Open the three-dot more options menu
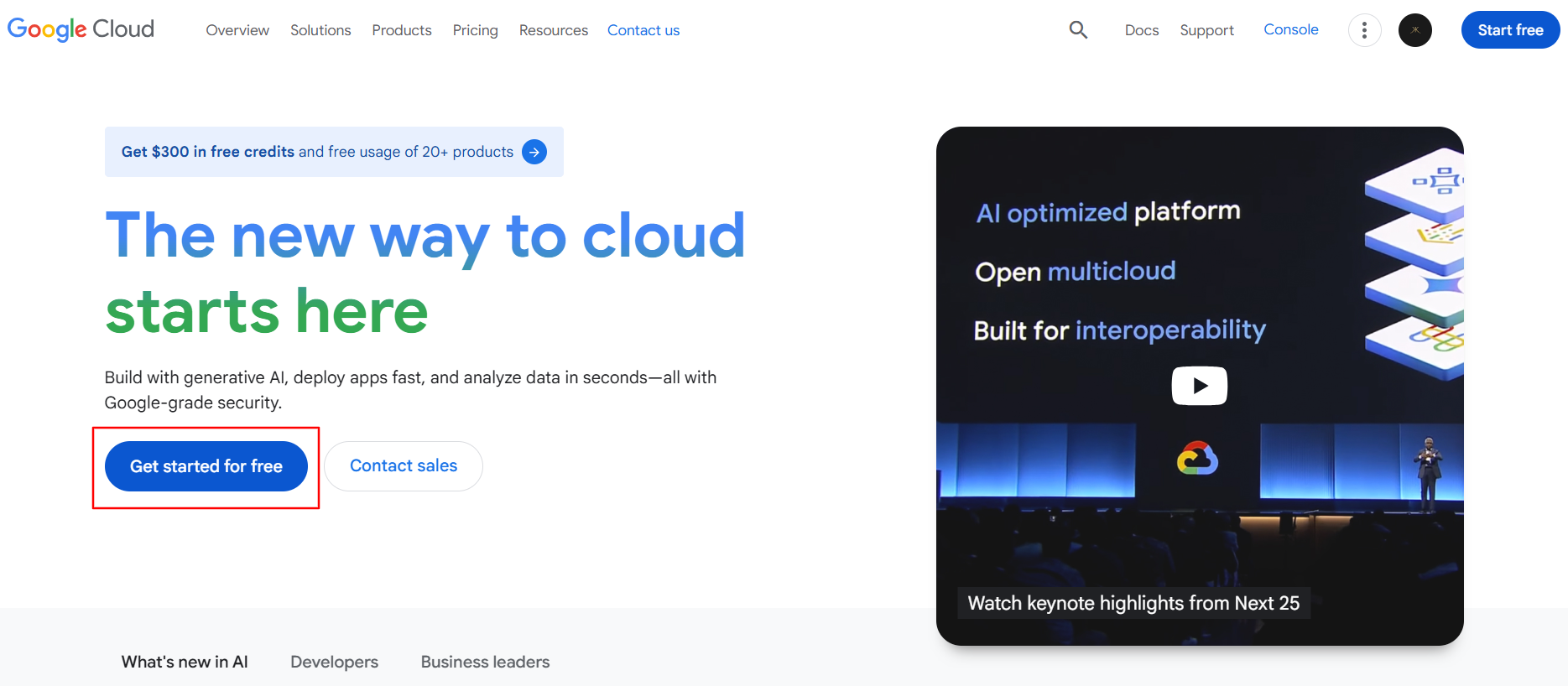 coord(1364,30)
